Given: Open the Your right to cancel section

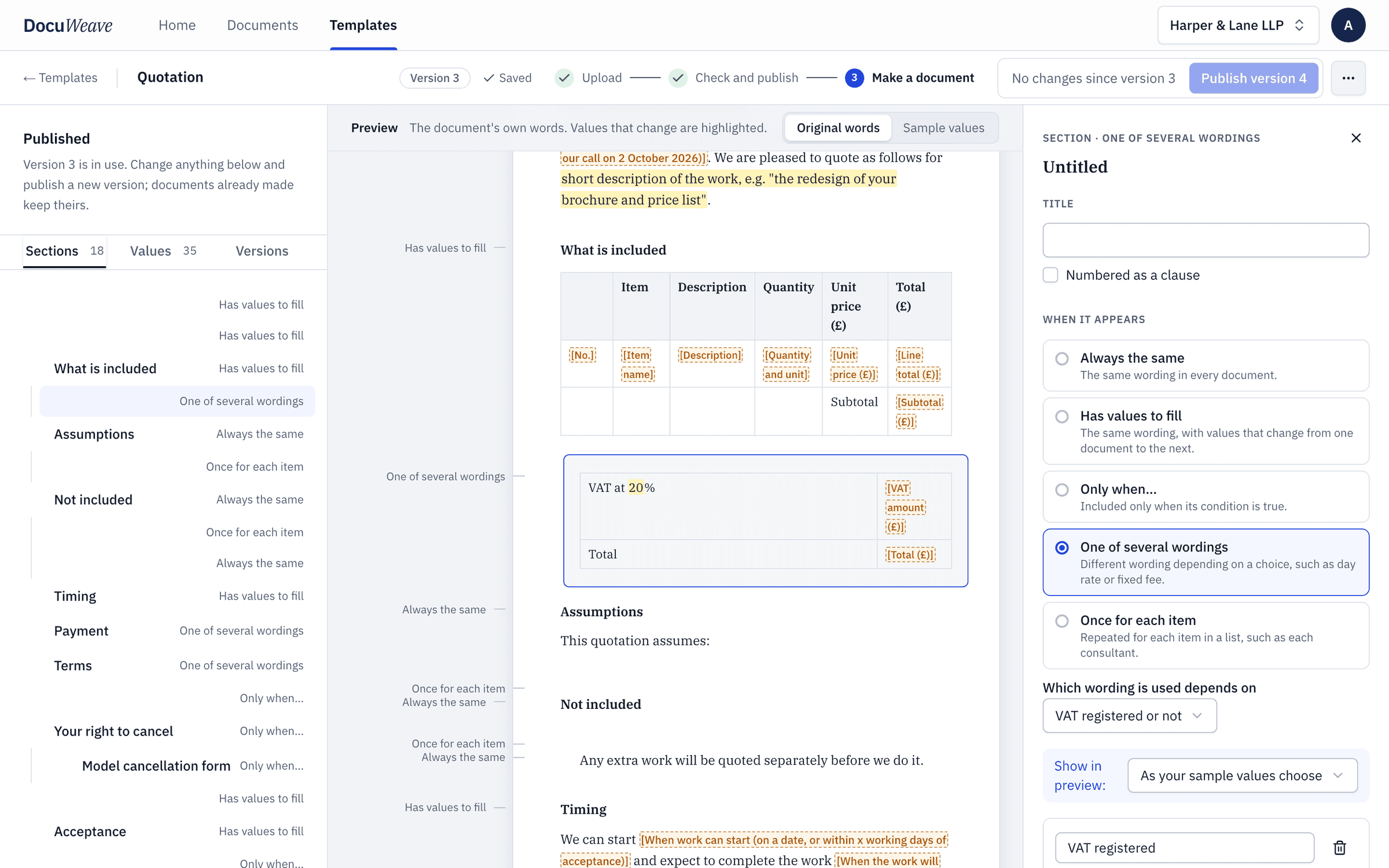Looking at the screenshot, I should click(178, 731).
